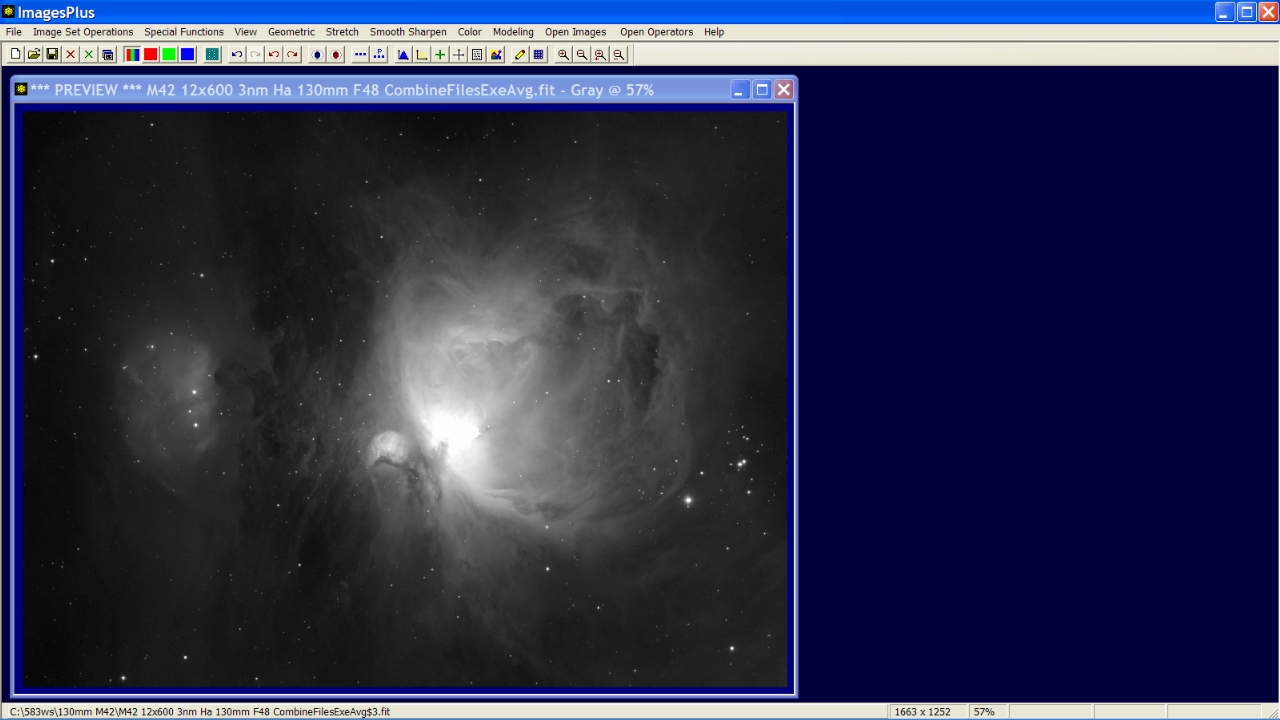This screenshot has height=720, width=1280.
Task: Click the blue grid table icon
Action: click(539, 54)
